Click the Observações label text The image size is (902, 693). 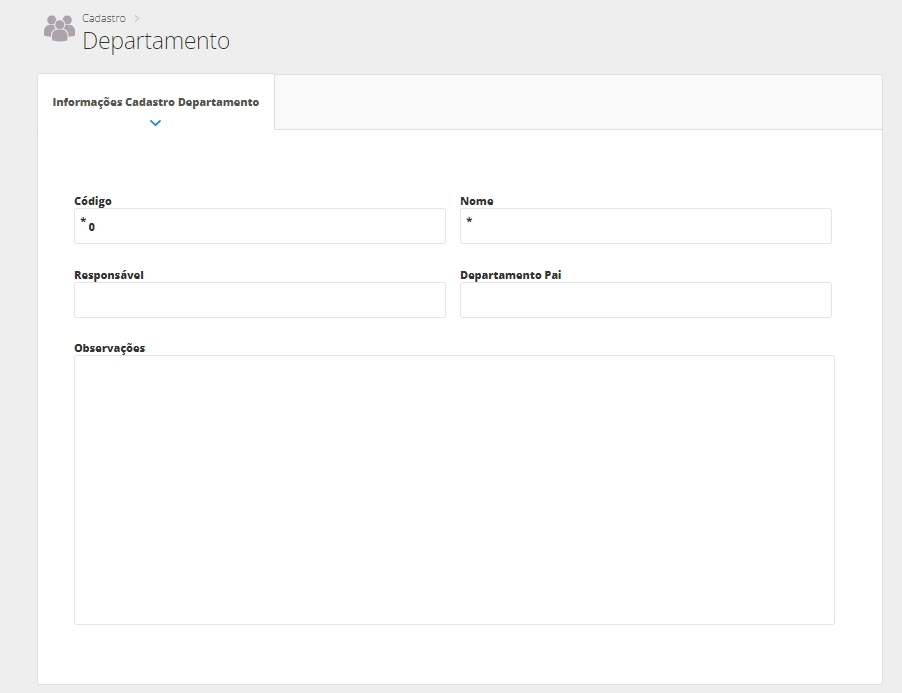(x=109, y=348)
